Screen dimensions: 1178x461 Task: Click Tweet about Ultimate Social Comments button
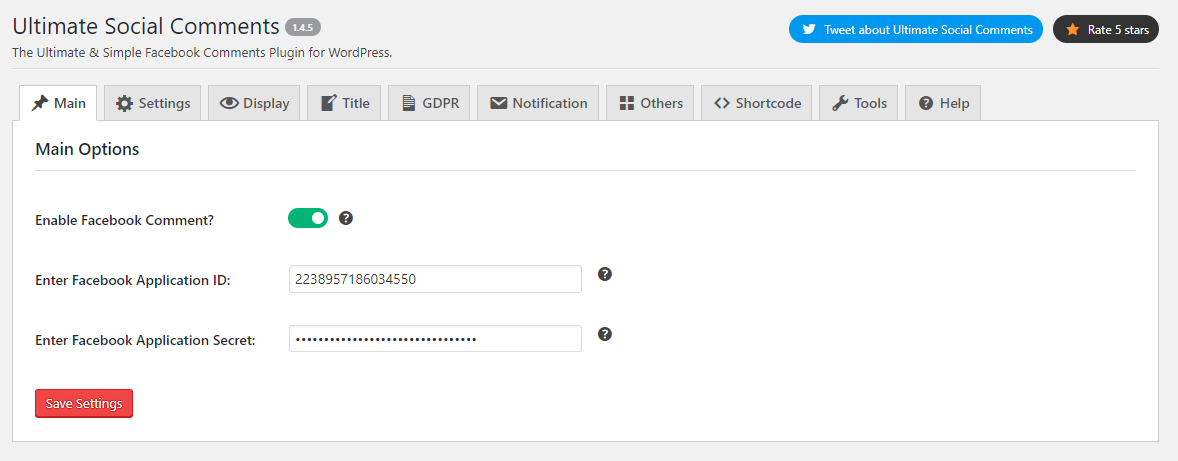point(916,30)
